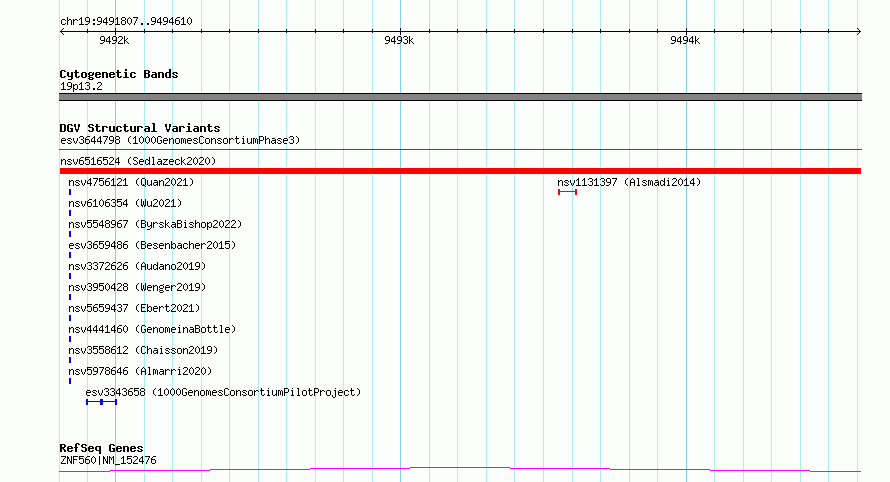Open the RefSeq Genes track heading

(x=101, y=448)
